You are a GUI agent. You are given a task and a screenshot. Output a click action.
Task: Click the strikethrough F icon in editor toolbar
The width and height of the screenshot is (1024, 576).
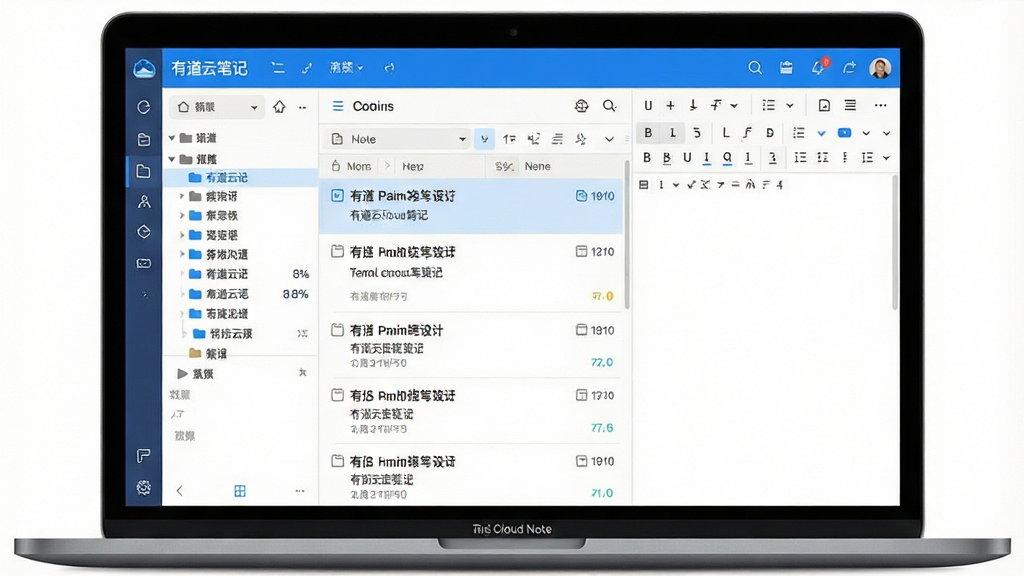(716, 105)
